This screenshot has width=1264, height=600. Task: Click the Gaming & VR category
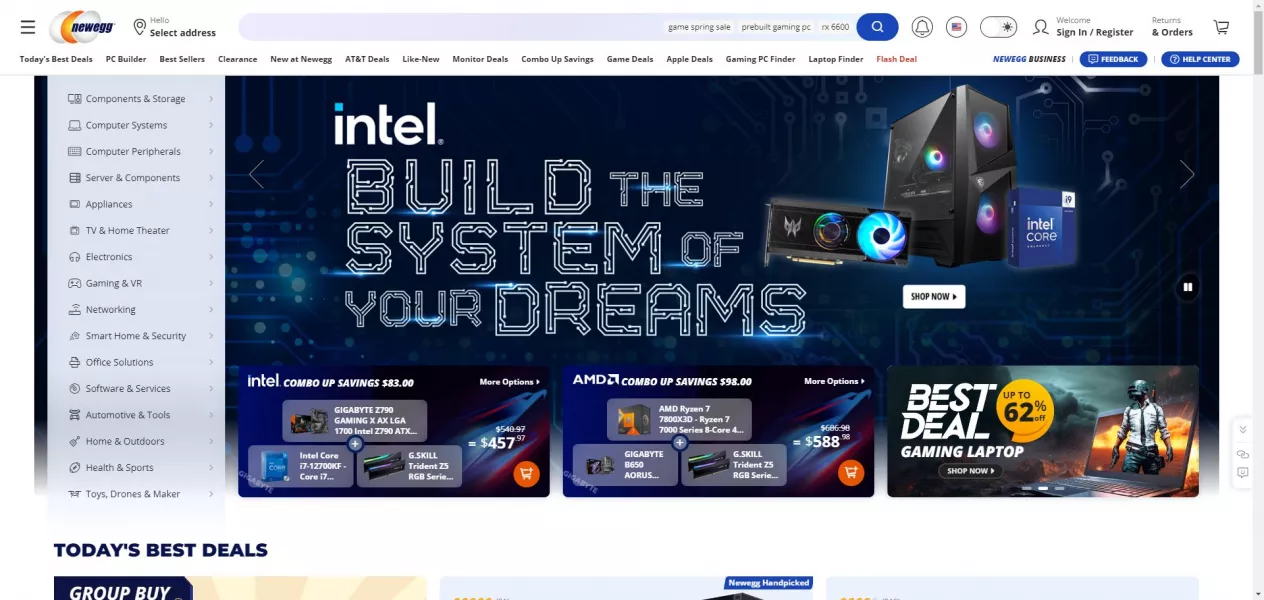[140, 283]
